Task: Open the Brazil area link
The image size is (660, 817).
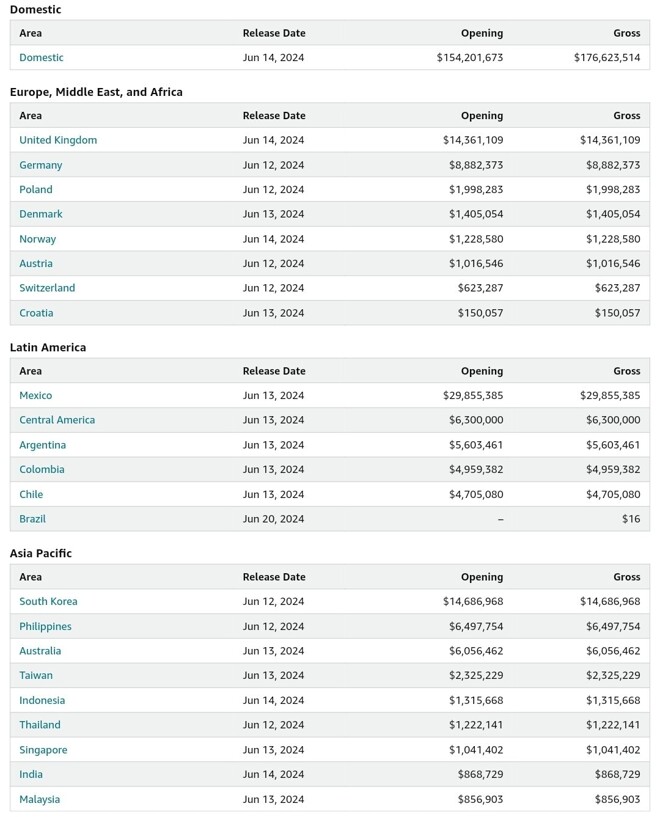Action: (33, 519)
